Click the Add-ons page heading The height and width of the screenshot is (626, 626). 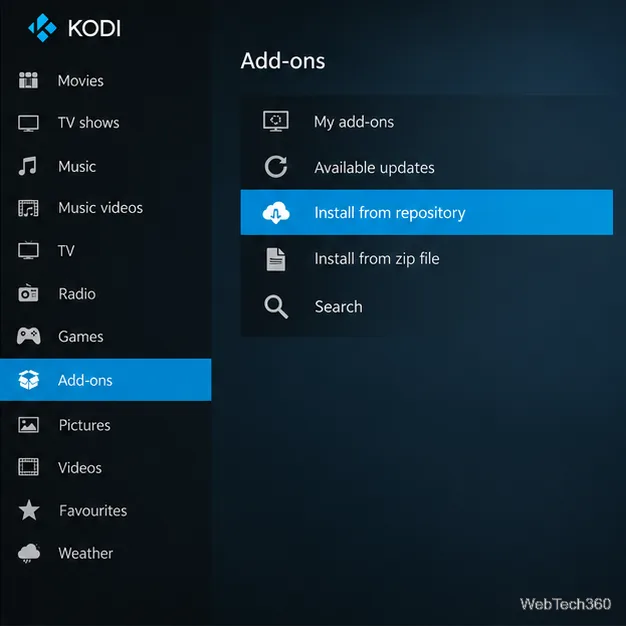point(283,61)
